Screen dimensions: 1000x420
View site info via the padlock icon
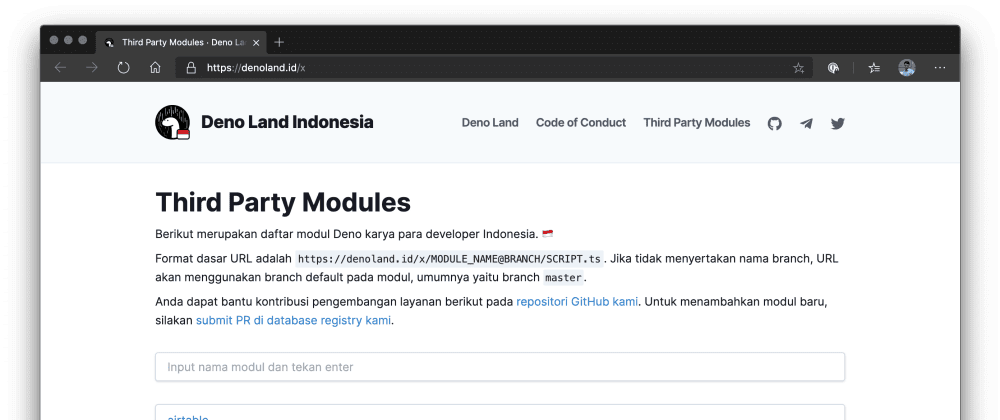pos(191,68)
